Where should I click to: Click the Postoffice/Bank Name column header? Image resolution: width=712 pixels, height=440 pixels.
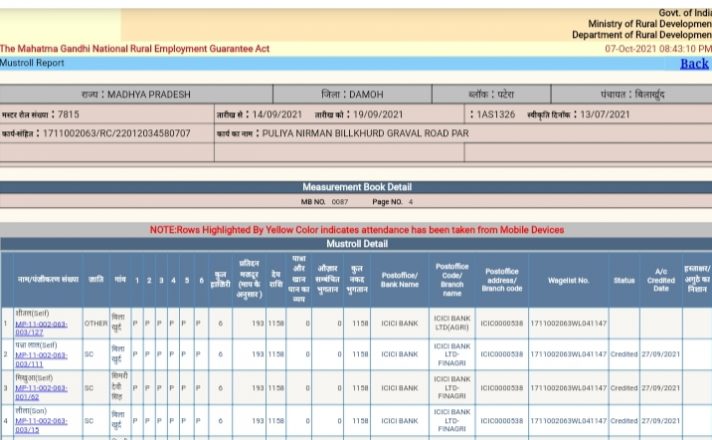coord(400,280)
